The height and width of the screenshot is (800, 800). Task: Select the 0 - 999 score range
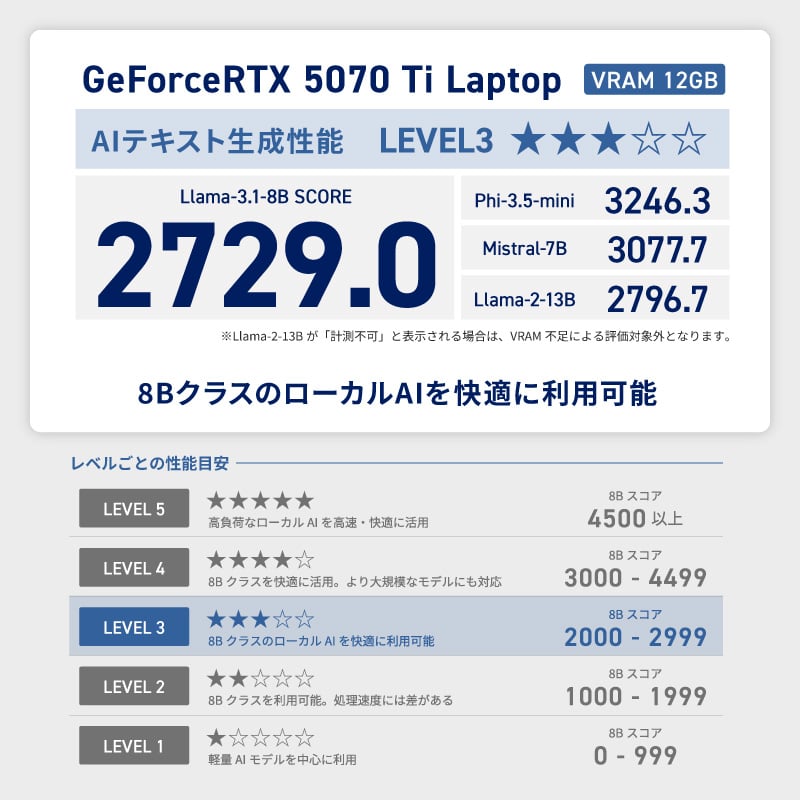coord(635,756)
